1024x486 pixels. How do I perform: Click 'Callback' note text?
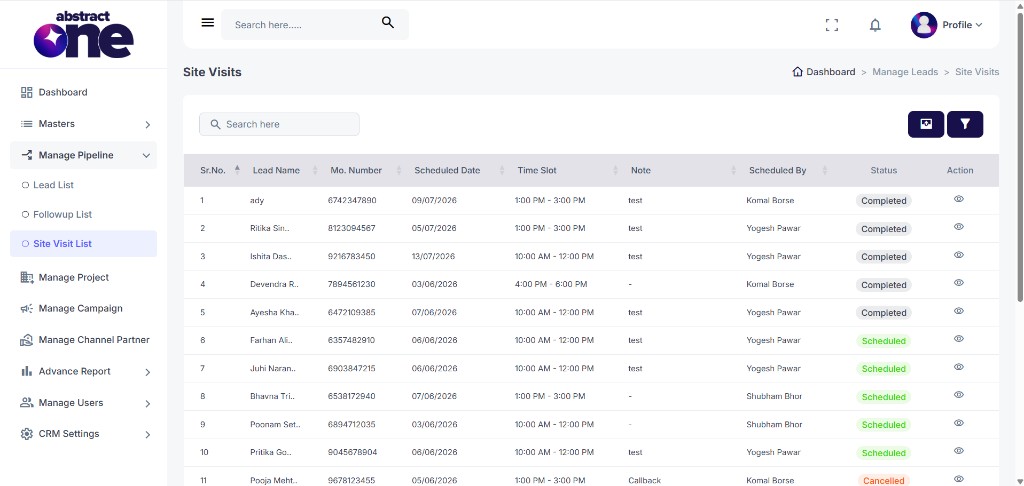(x=645, y=480)
